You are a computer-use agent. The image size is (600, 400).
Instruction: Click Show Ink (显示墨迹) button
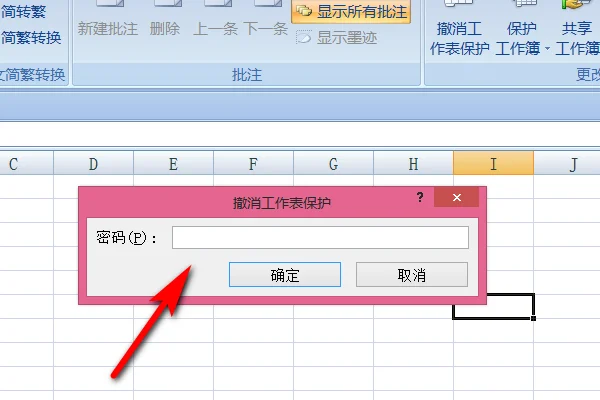coord(337,38)
